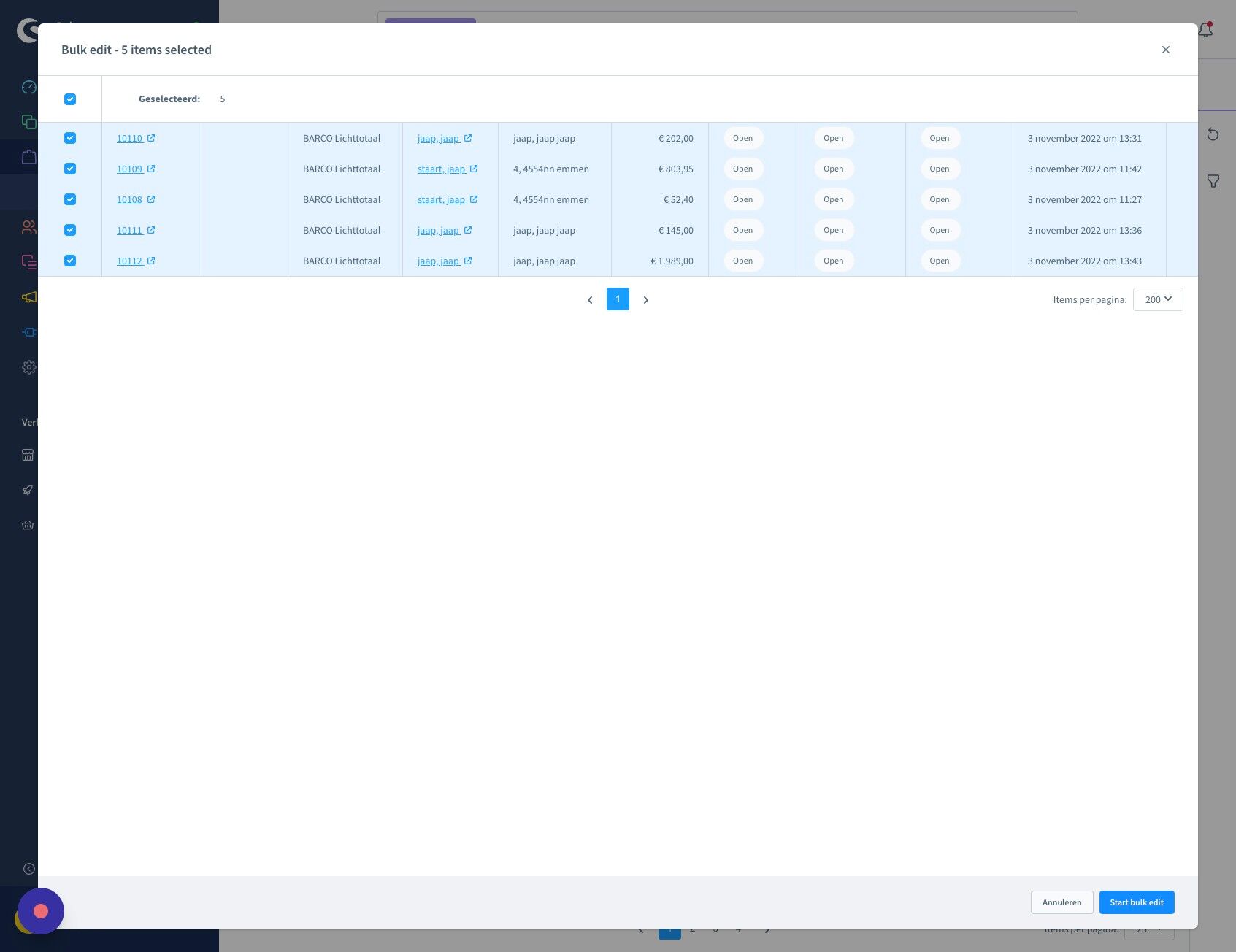1236x952 pixels.
Task: Toggle the select-all checkbox in header
Action: coord(70,99)
